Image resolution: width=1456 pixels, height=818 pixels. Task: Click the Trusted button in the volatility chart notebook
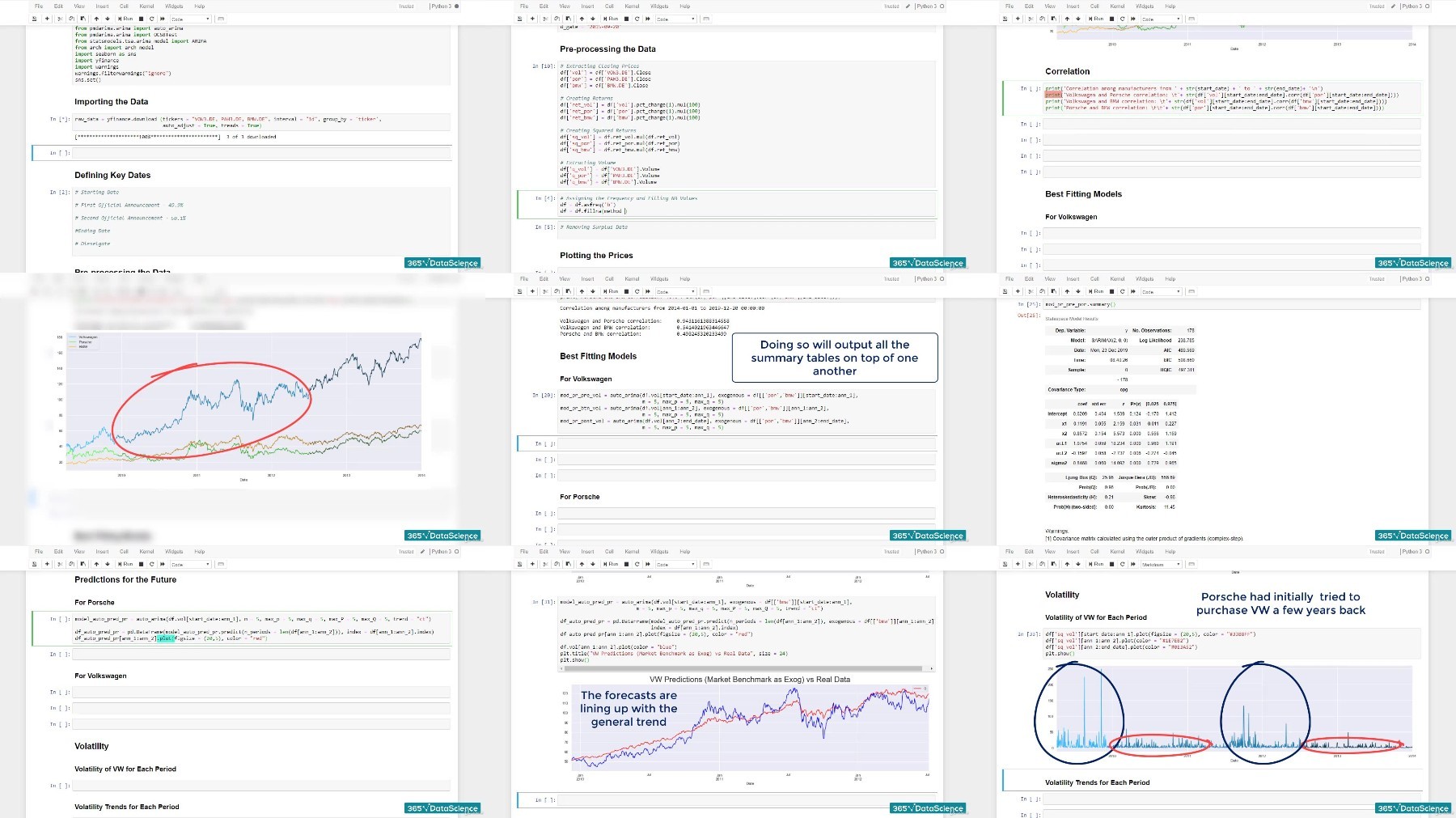pyautogui.click(x=1377, y=552)
